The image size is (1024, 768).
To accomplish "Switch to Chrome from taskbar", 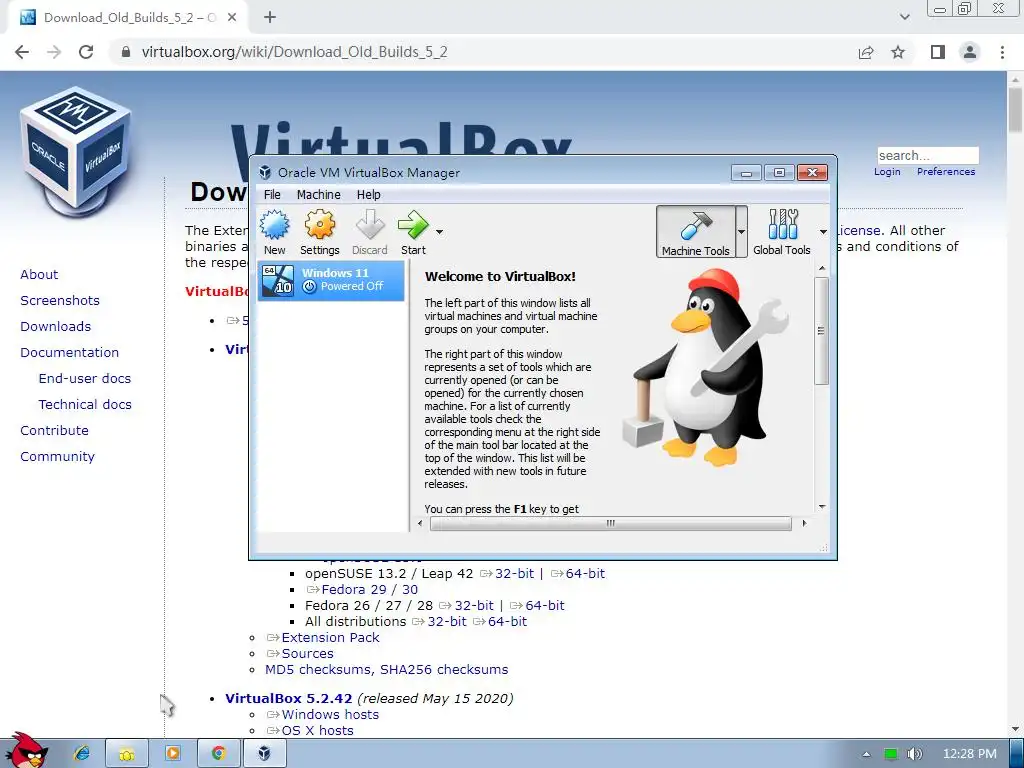I will click(x=218, y=754).
